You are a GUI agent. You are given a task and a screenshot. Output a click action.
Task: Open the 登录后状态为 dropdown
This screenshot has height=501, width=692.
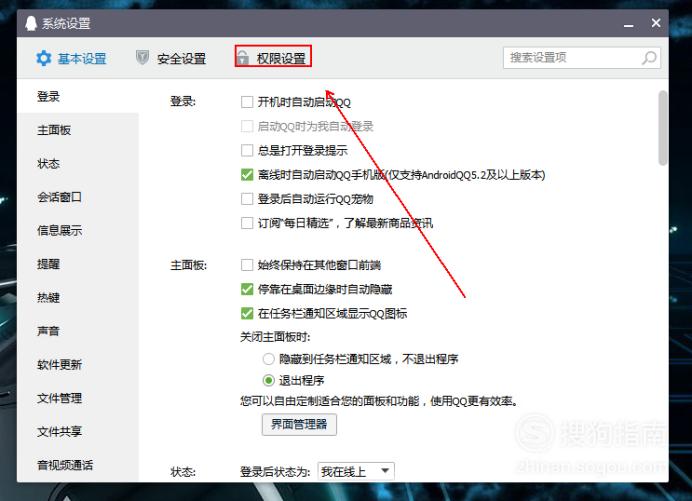(356, 471)
